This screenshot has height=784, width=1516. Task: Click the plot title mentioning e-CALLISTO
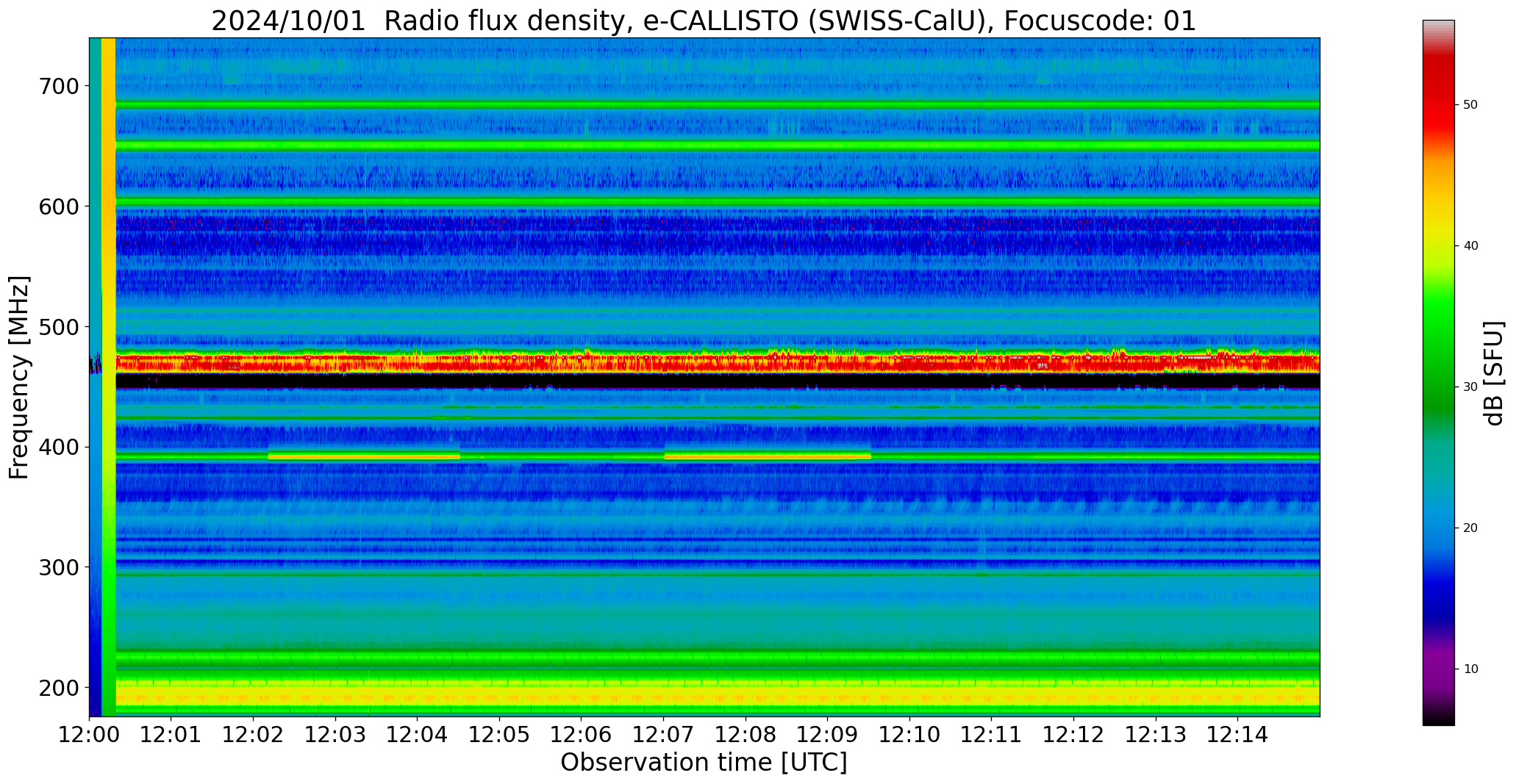click(x=704, y=21)
